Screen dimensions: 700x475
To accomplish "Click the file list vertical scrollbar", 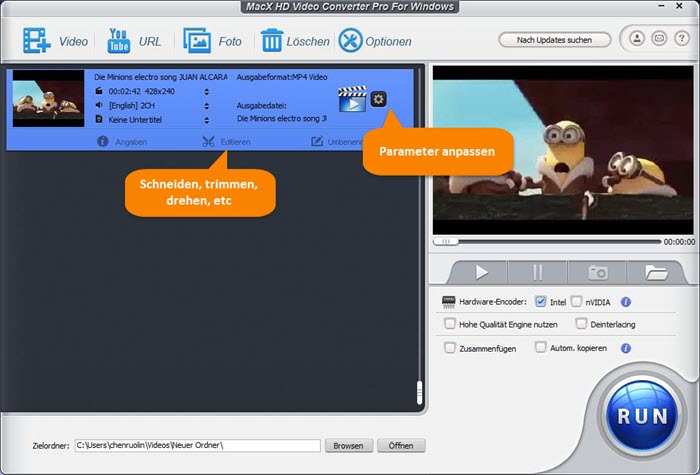I will pyautogui.click(x=419, y=393).
